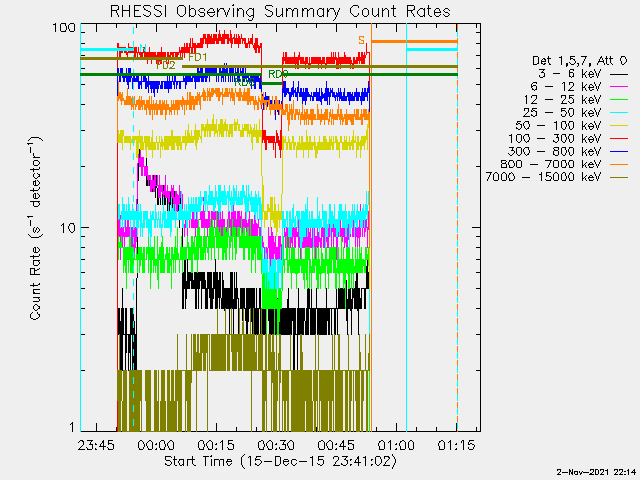Click the cyan line swatch for 25 - 50 keV
The width and height of the screenshot is (640, 480).
[x=619, y=113]
